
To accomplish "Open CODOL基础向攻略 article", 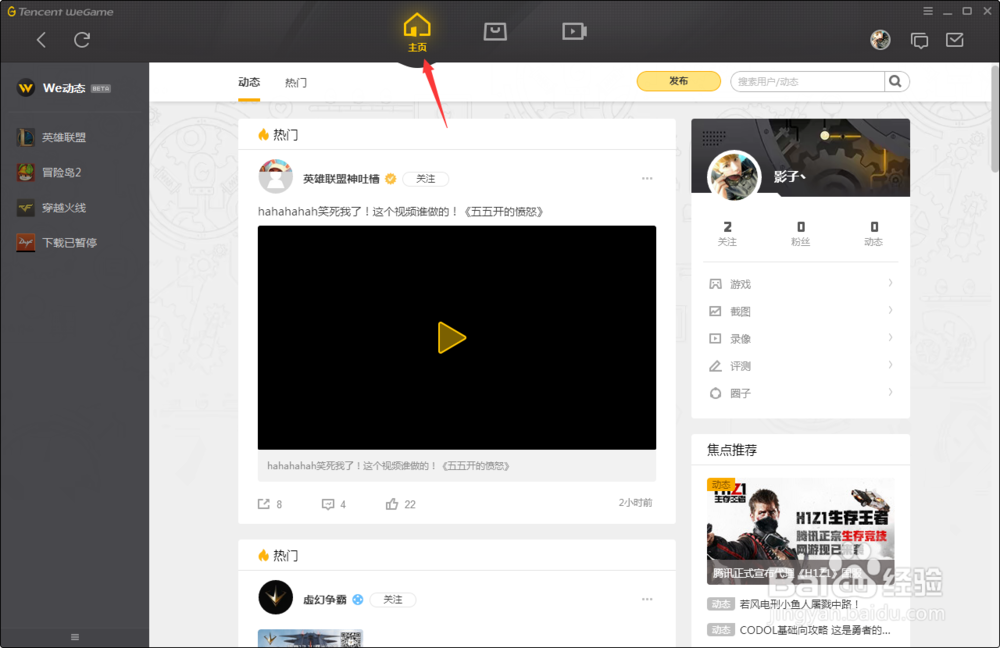I will (814, 630).
